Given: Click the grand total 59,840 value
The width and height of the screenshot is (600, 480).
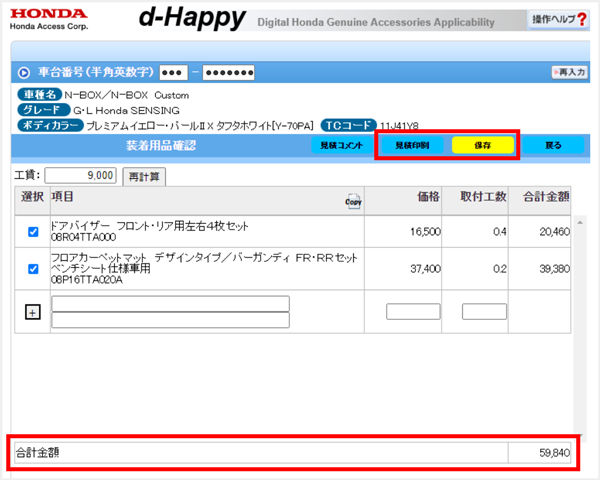Looking at the screenshot, I should point(554,453).
